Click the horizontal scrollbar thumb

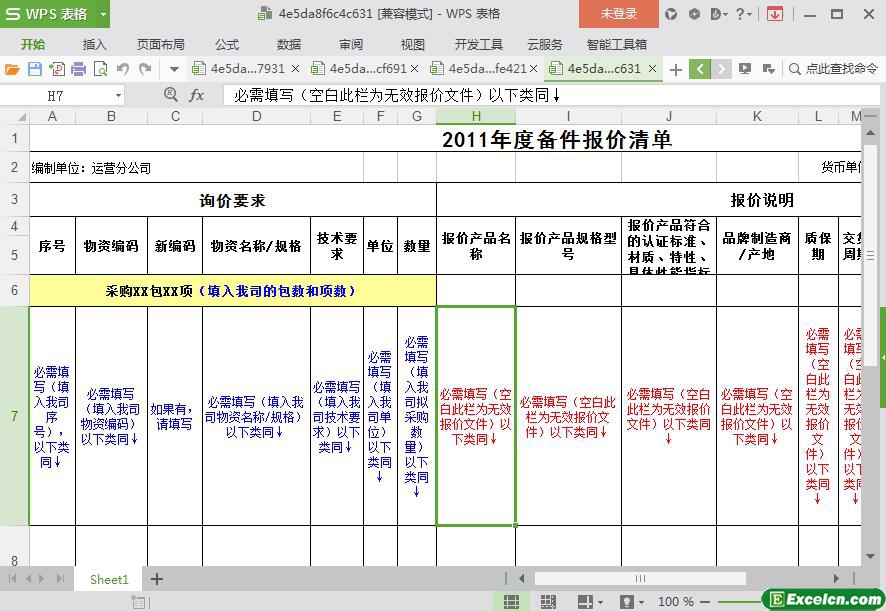(x=640, y=578)
